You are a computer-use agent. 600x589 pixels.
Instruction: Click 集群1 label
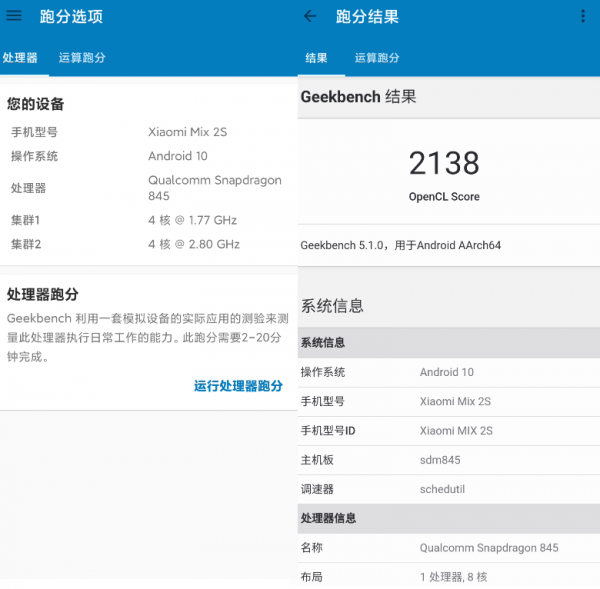click(x=25, y=220)
